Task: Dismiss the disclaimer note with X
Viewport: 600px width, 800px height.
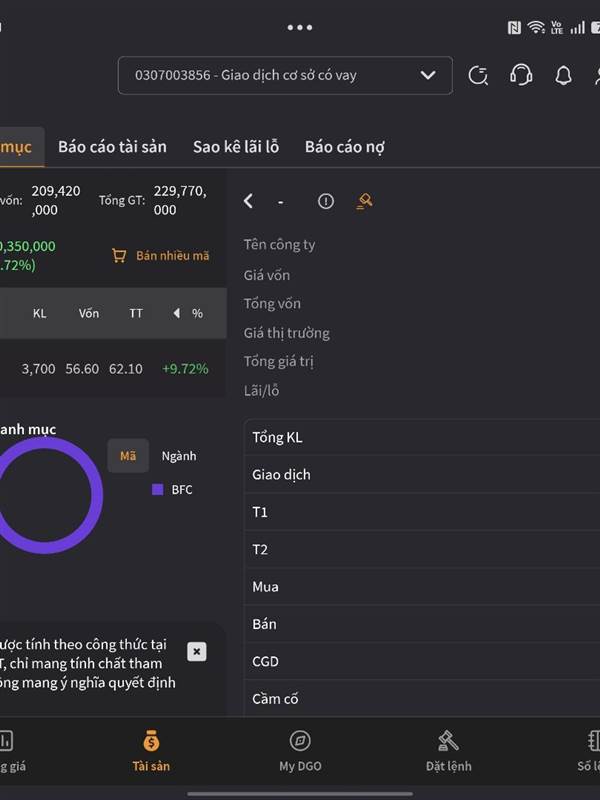Action: click(x=197, y=651)
